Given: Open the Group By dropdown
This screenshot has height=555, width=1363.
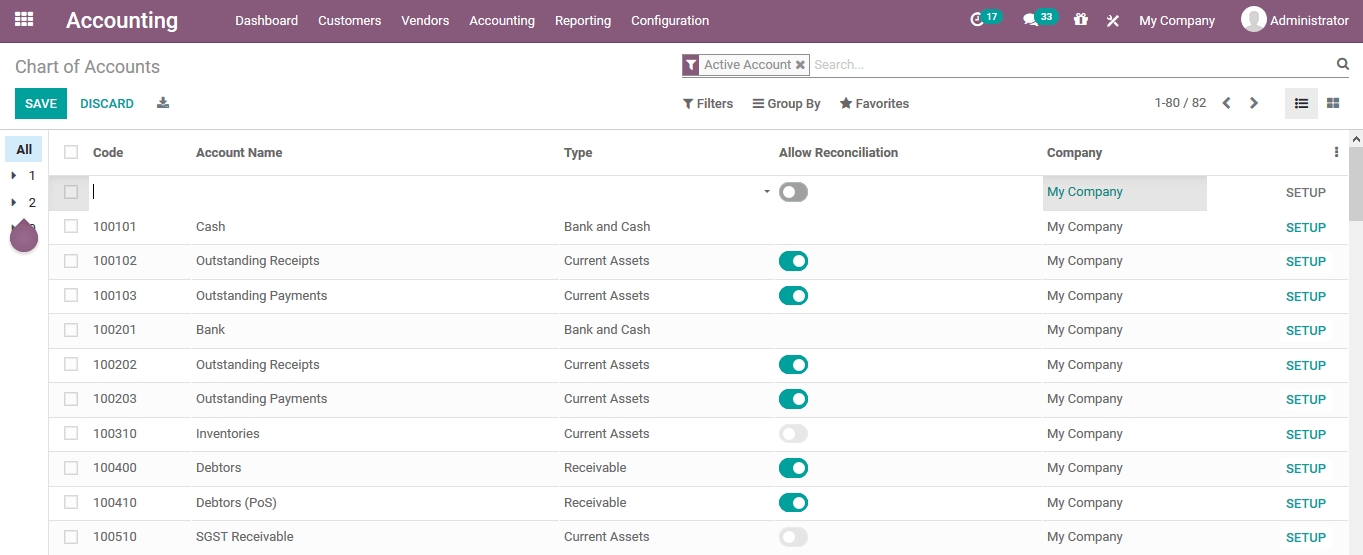Looking at the screenshot, I should [787, 104].
